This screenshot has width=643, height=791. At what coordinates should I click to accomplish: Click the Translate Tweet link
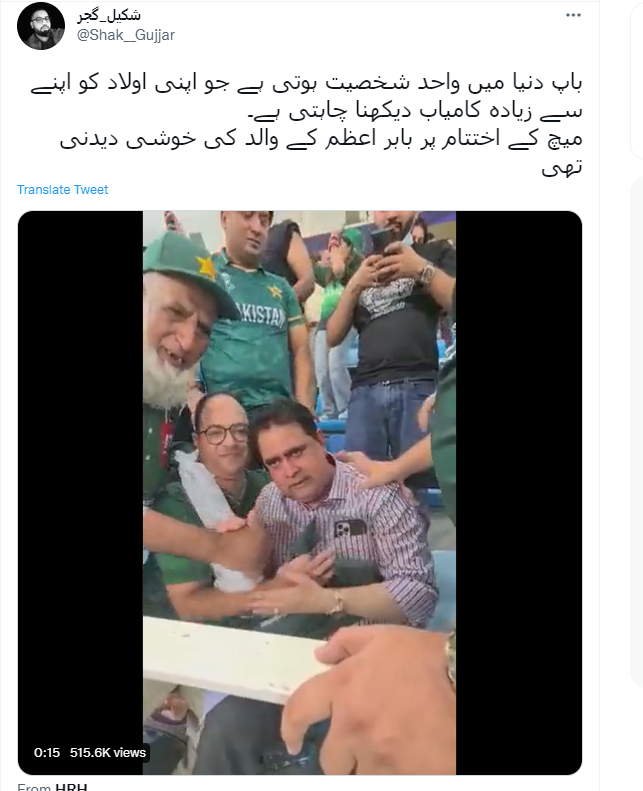(x=63, y=190)
